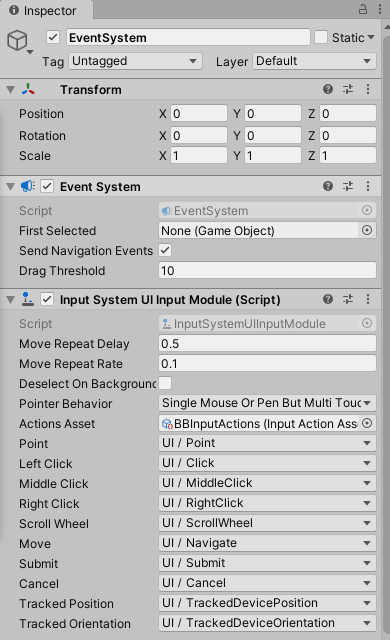The height and width of the screenshot is (640, 390).
Task: Open the Tag Untagged dropdown
Action: [135, 61]
